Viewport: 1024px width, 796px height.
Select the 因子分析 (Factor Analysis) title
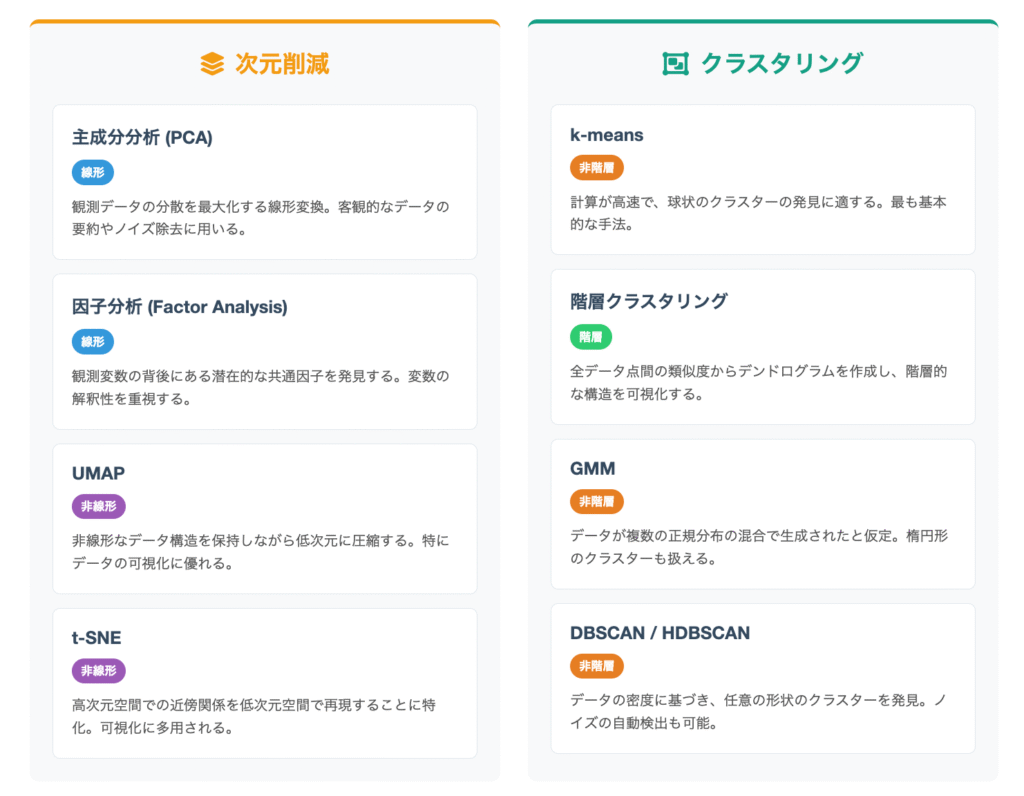click(x=180, y=307)
